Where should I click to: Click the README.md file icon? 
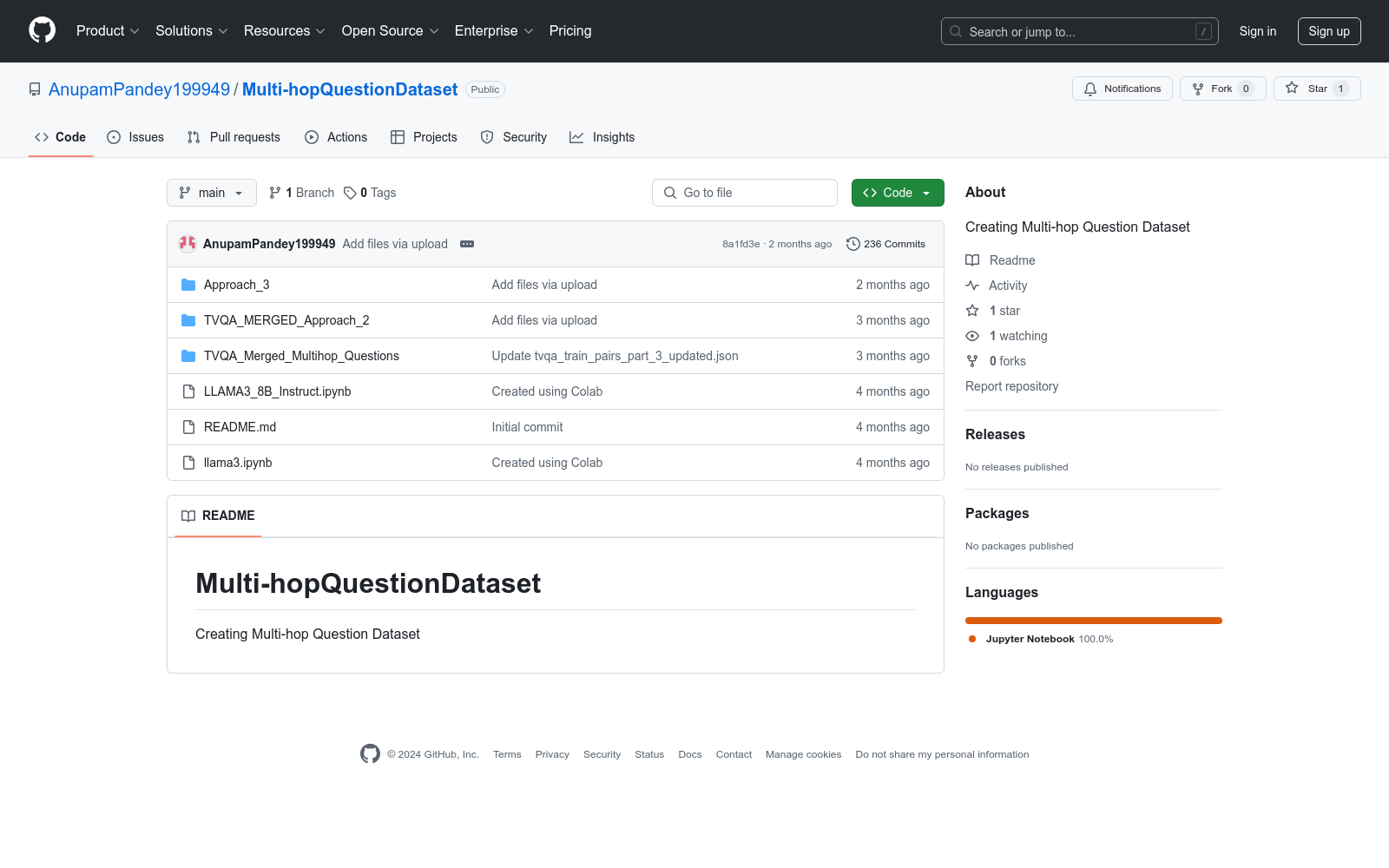click(188, 427)
